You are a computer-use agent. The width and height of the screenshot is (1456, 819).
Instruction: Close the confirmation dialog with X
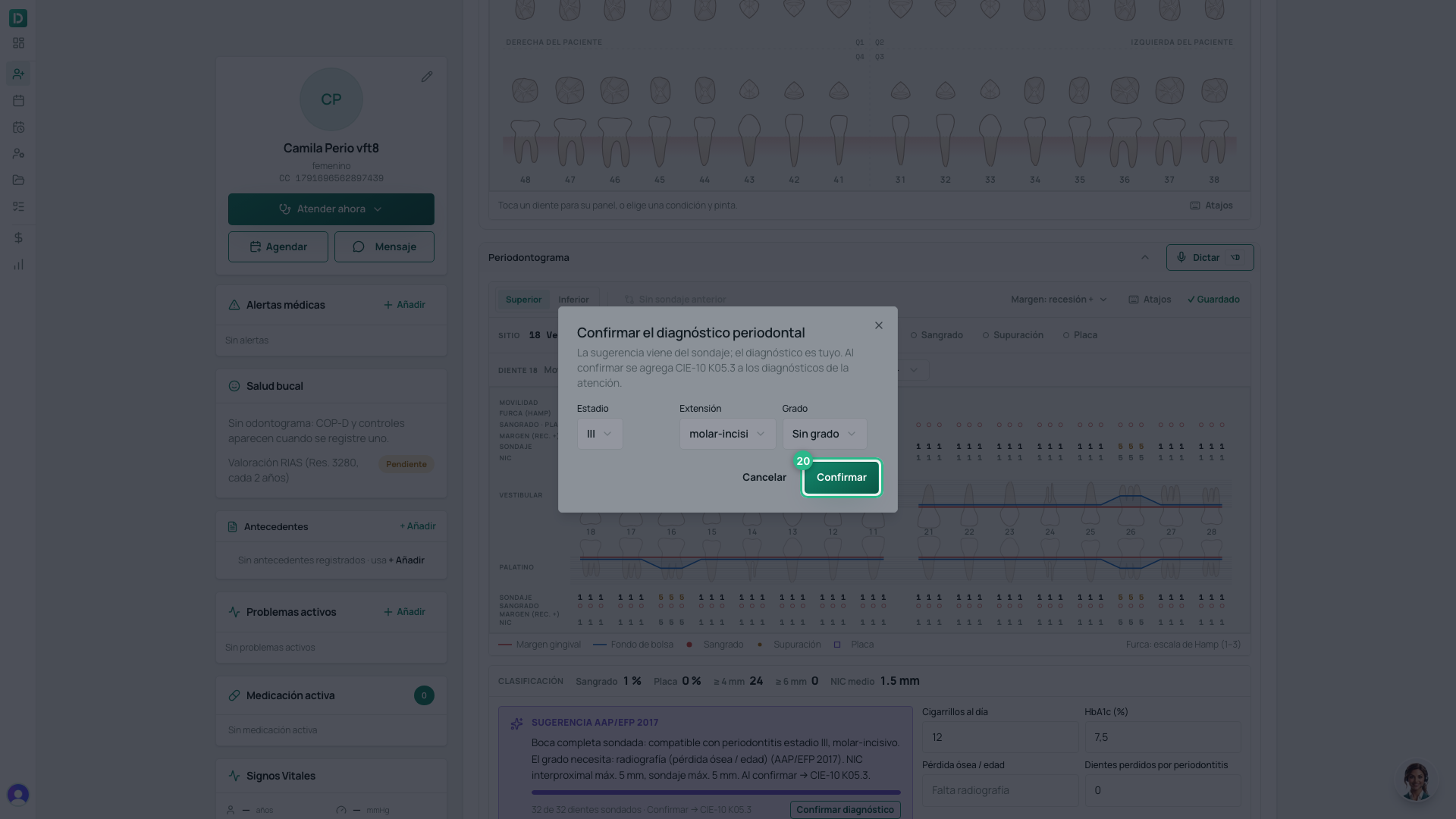(879, 325)
